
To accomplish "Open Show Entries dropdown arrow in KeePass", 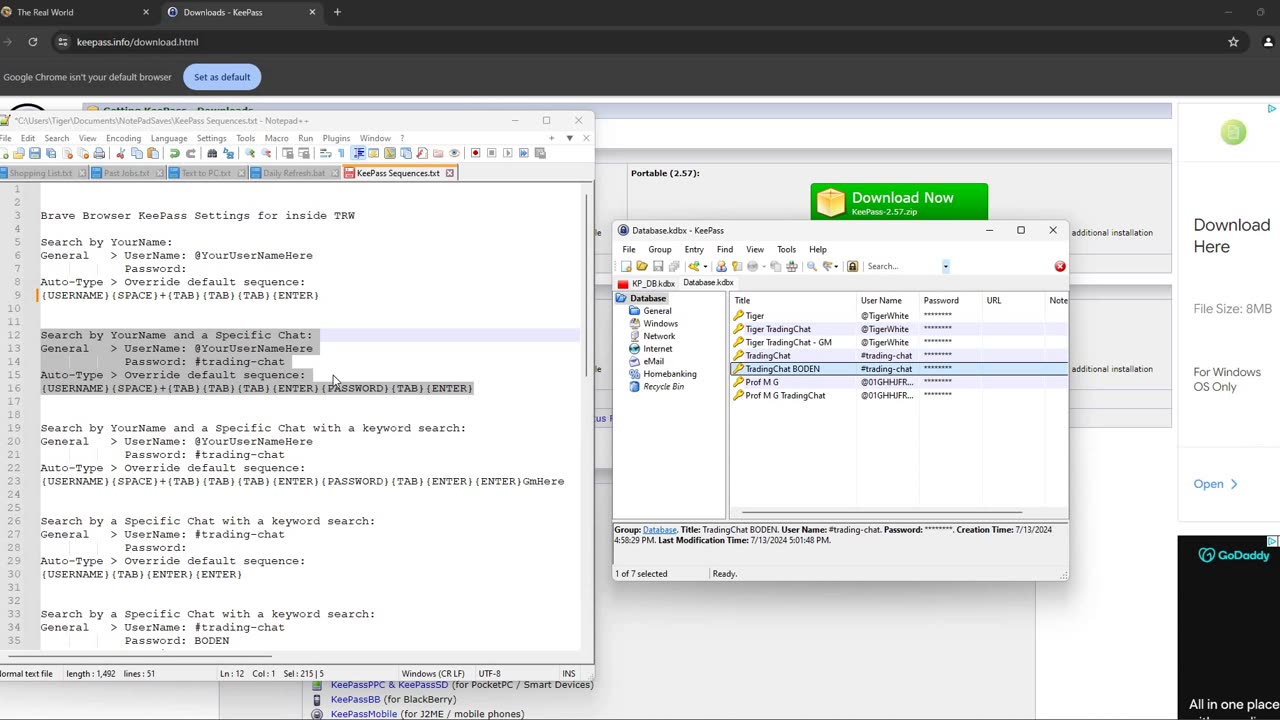I will tap(837, 266).
